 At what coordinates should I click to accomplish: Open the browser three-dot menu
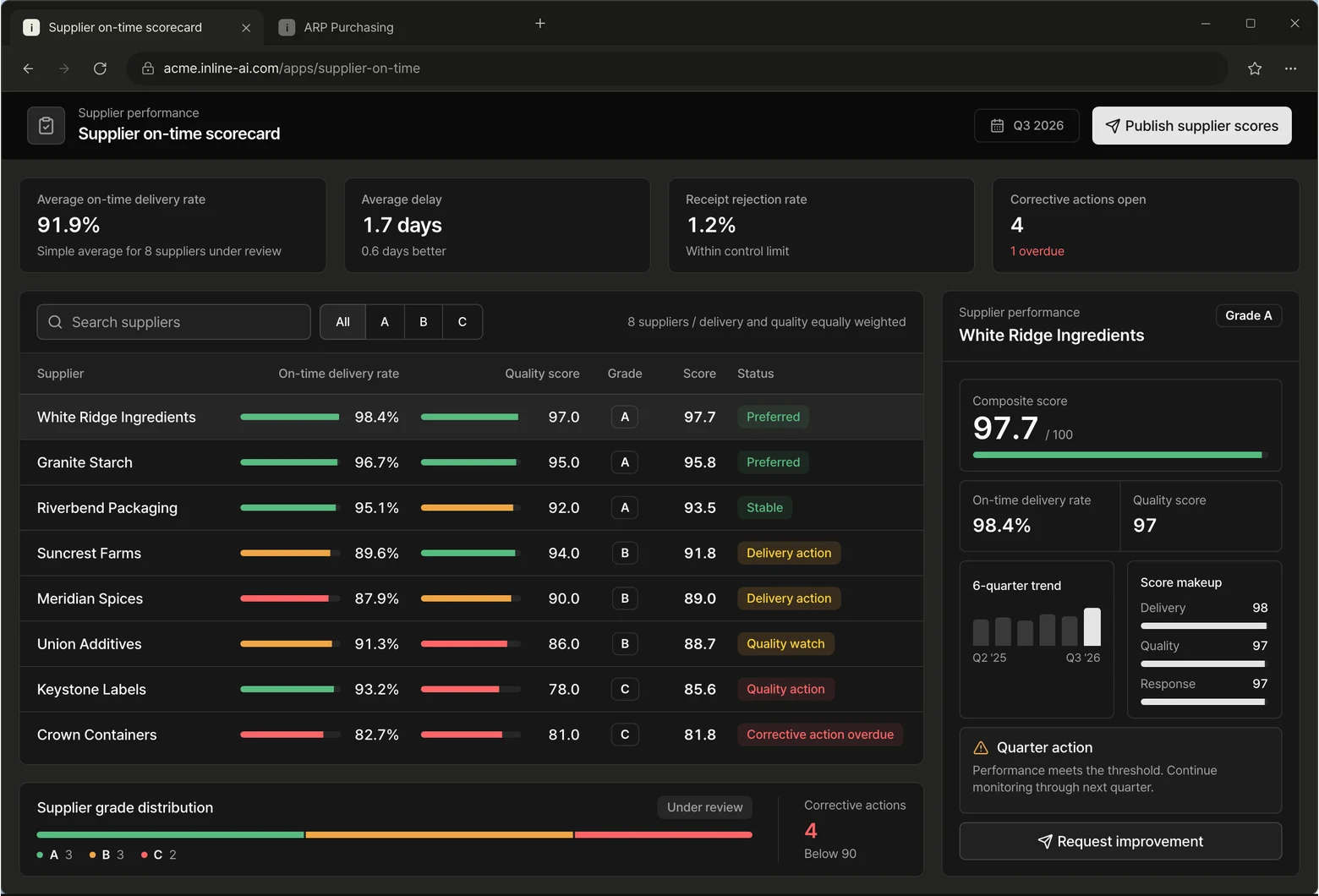point(1290,68)
